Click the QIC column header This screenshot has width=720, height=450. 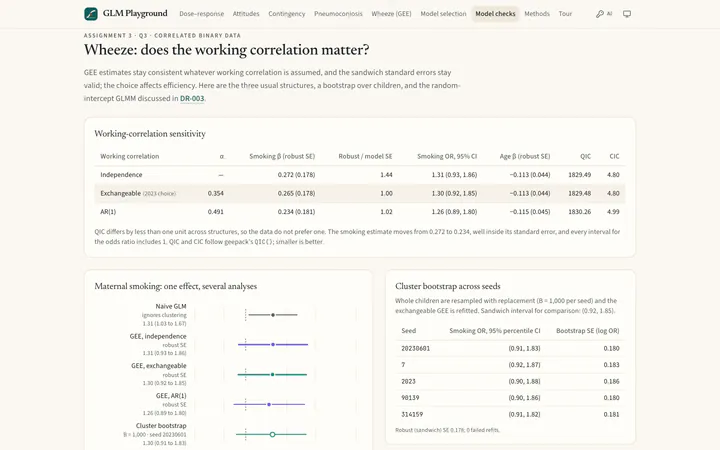click(585, 156)
